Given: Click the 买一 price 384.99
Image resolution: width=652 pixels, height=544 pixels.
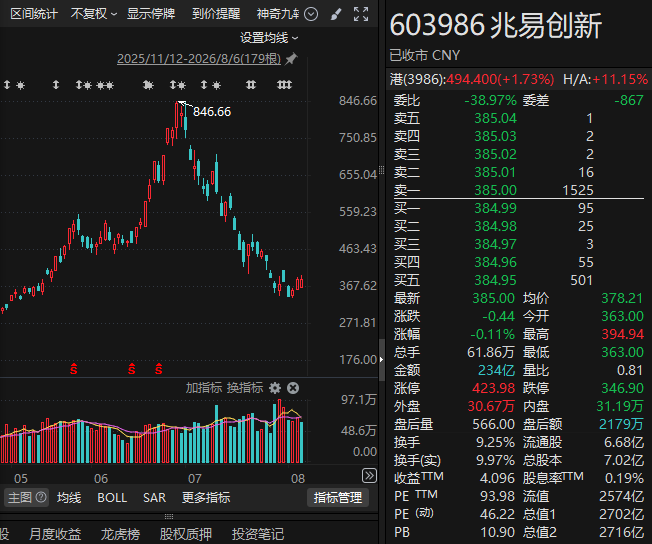Looking at the screenshot, I should click(495, 208).
